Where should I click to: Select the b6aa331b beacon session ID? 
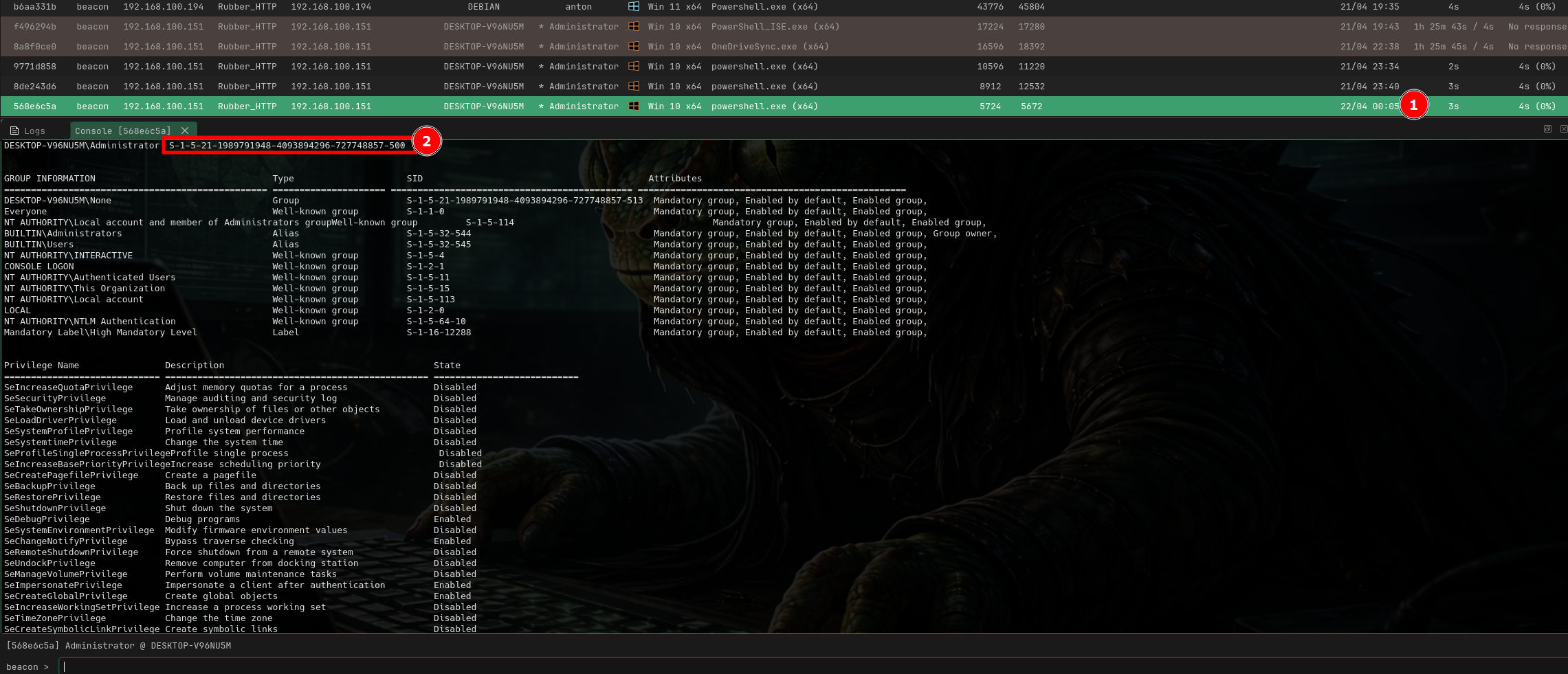(35, 7)
